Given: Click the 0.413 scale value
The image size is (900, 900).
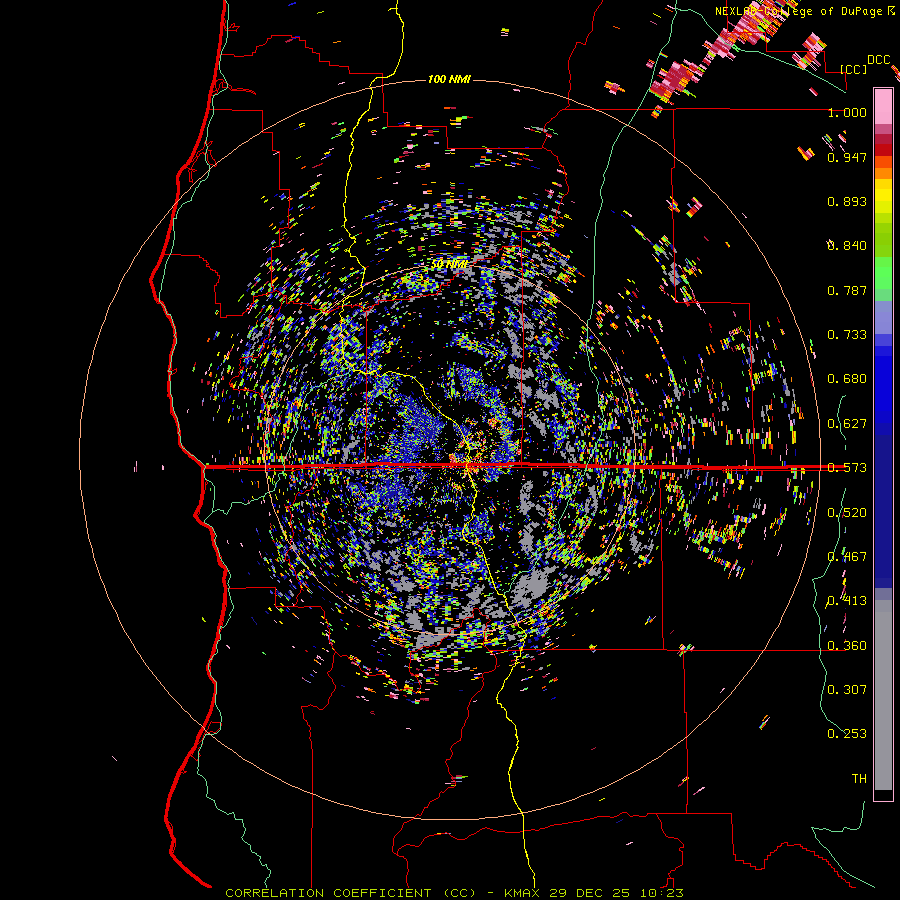Looking at the screenshot, I should (847, 601).
